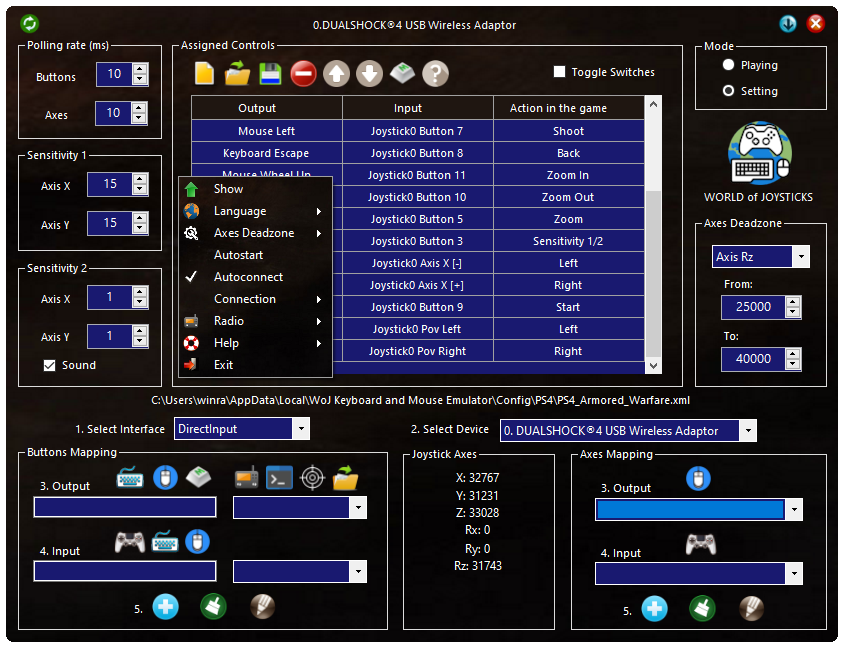845x649 pixels.
Task: Toggle Autostart in the context menu
Action: pos(255,255)
